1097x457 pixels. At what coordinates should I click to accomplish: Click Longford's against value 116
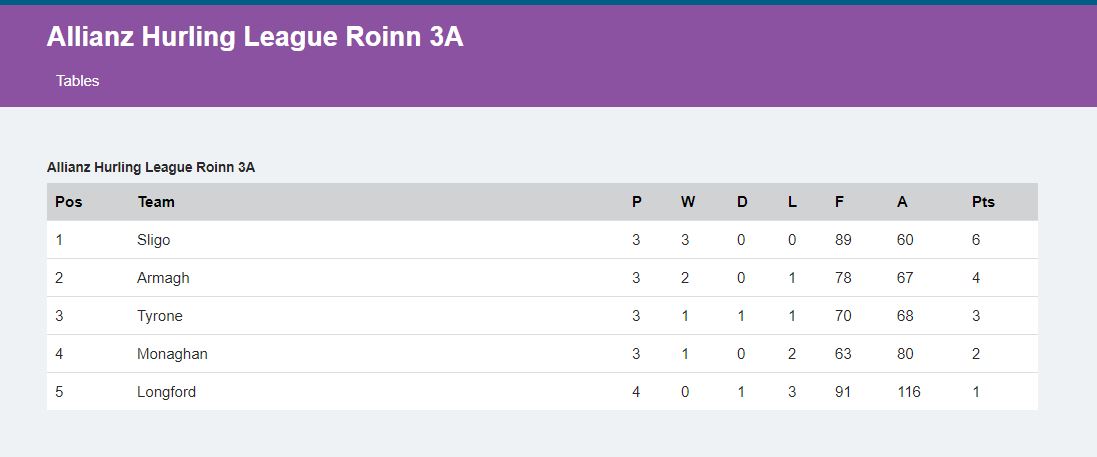[x=909, y=391]
